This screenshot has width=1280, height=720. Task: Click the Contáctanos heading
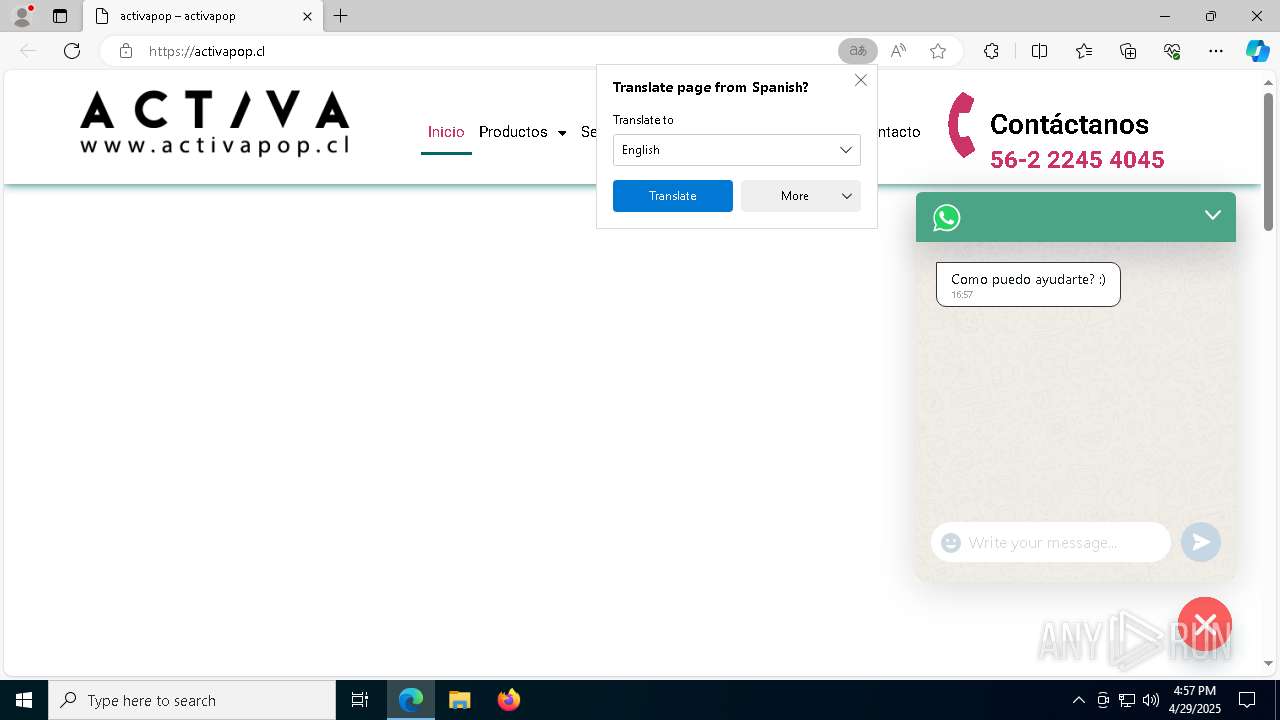(x=1069, y=125)
